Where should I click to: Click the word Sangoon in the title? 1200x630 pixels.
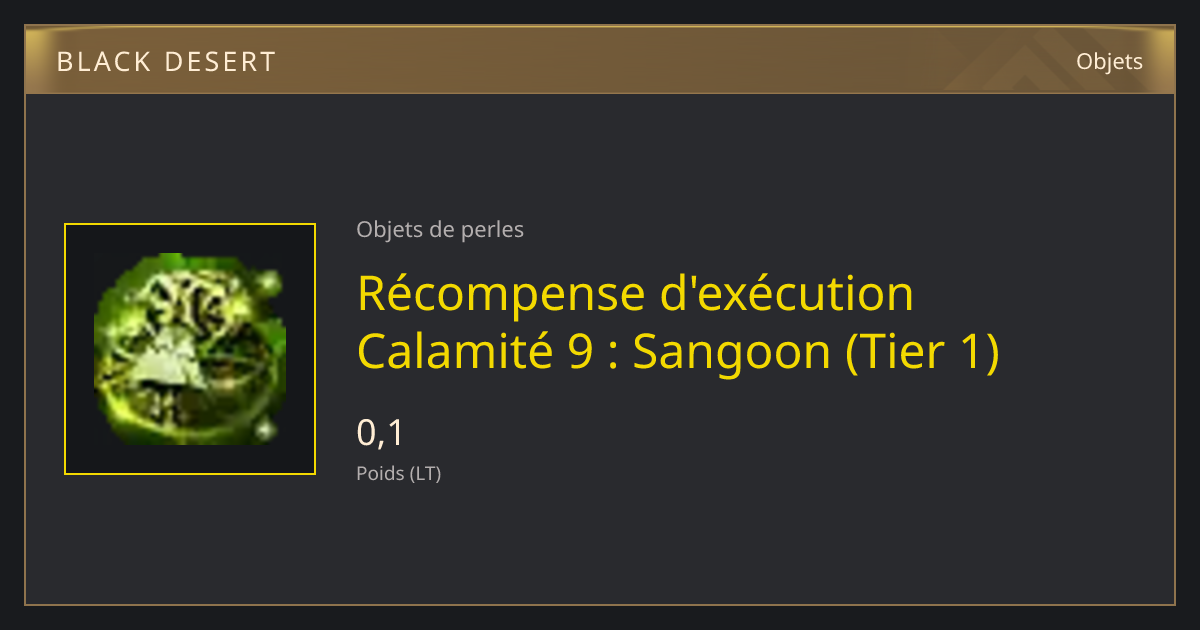(x=732, y=354)
